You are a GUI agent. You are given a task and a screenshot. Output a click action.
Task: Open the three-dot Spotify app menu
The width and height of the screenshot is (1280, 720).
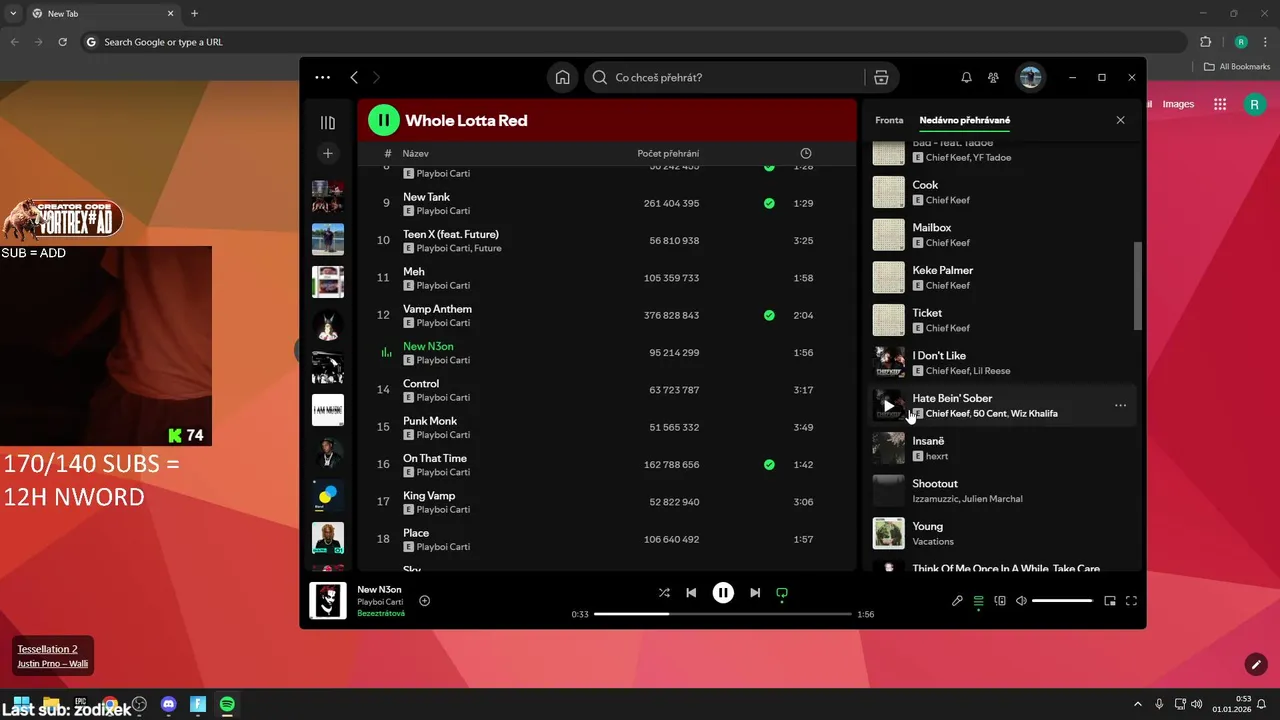[322, 77]
